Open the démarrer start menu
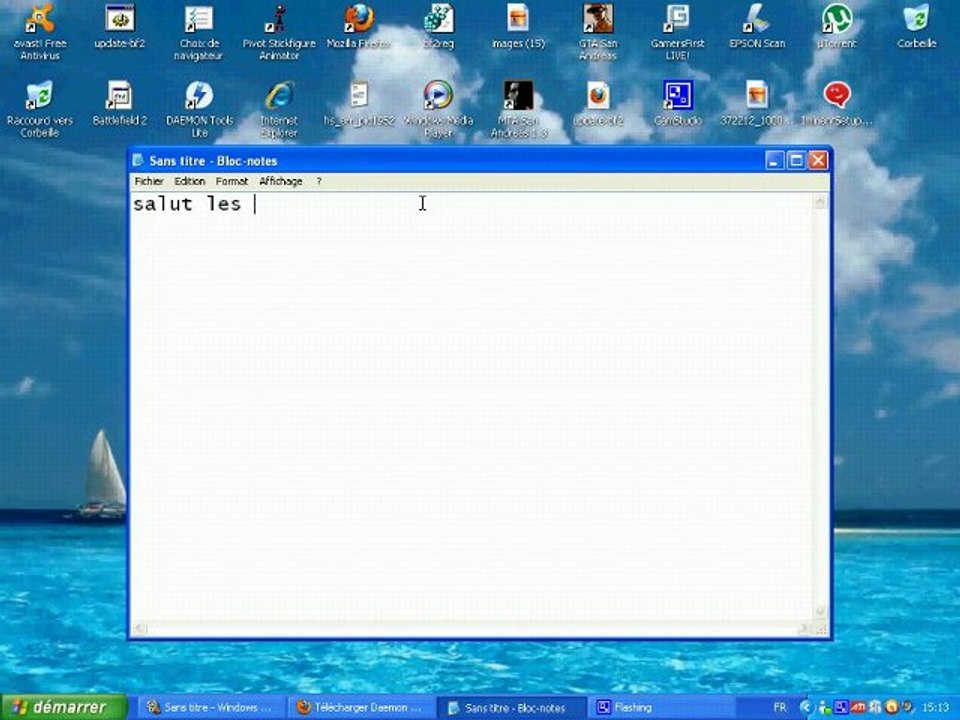Image resolution: width=960 pixels, height=720 pixels. coord(63,707)
